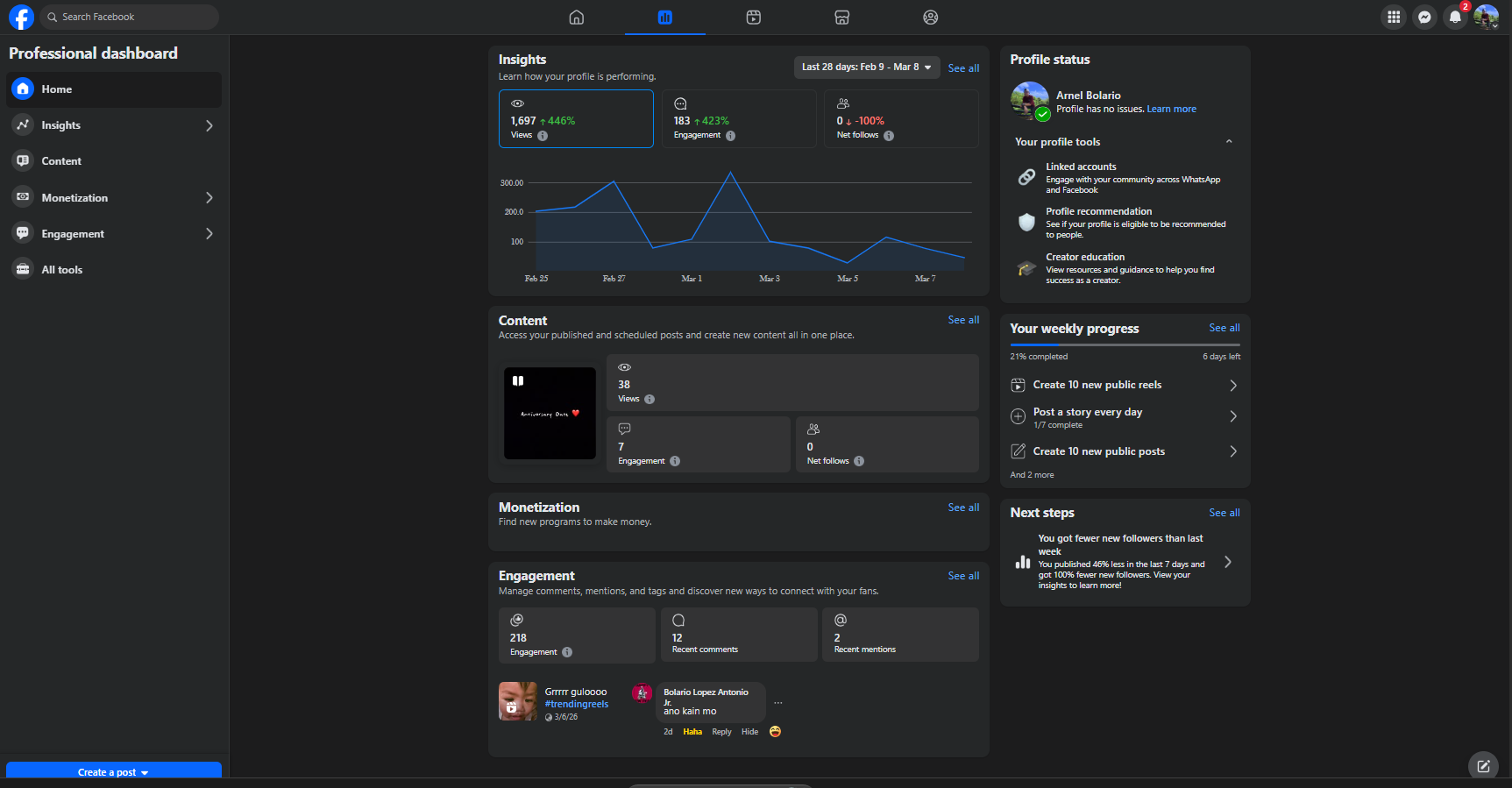
Task: Open the Groups tab icon
Action: (x=931, y=18)
